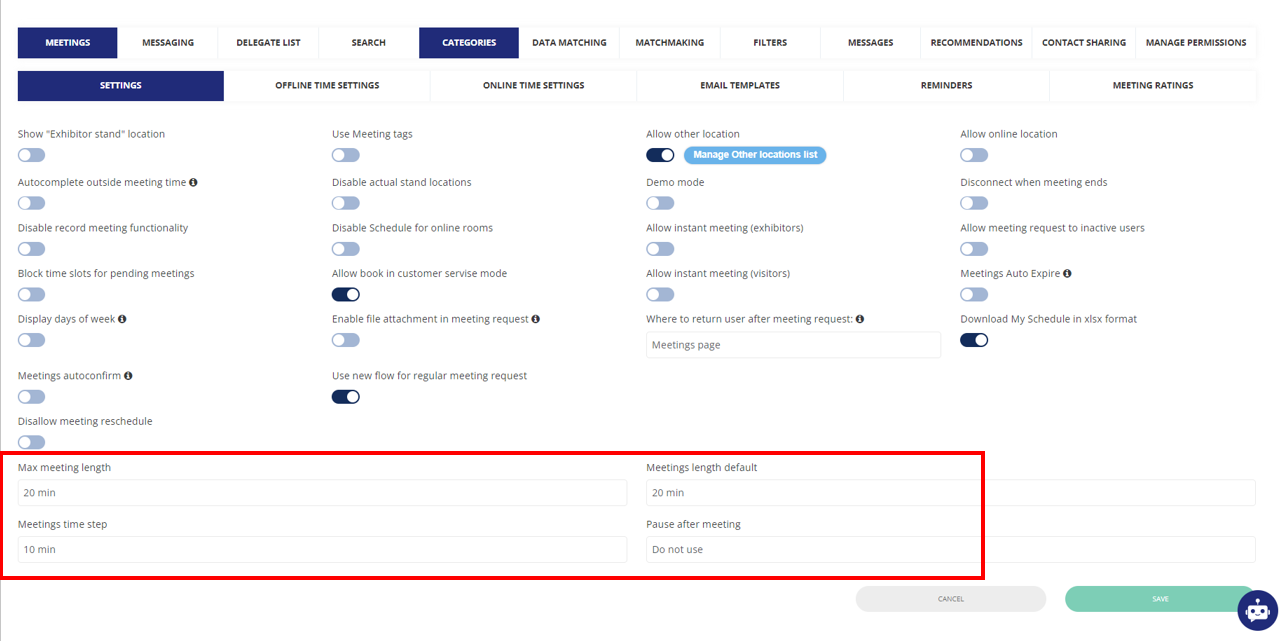The width and height of the screenshot is (1279, 641).
Task: Expand the Meetings time step dropdown
Action: point(322,550)
